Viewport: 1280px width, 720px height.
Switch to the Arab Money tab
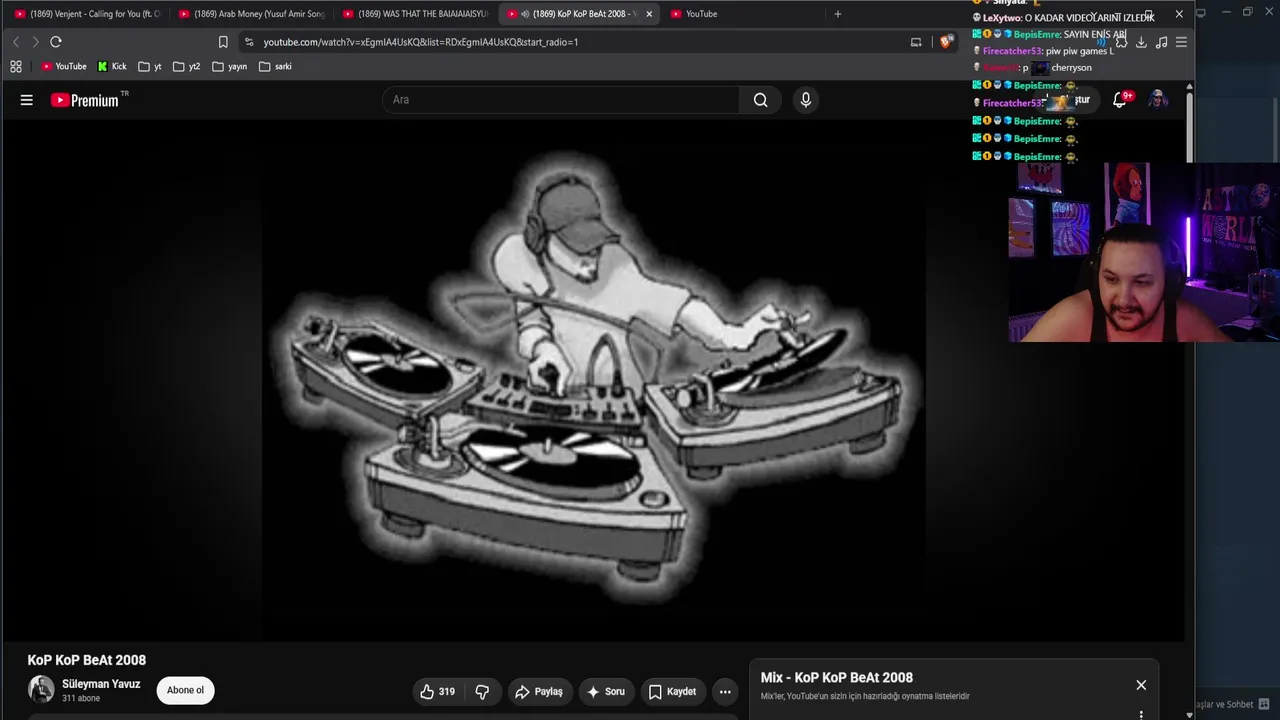coord(250,14)
